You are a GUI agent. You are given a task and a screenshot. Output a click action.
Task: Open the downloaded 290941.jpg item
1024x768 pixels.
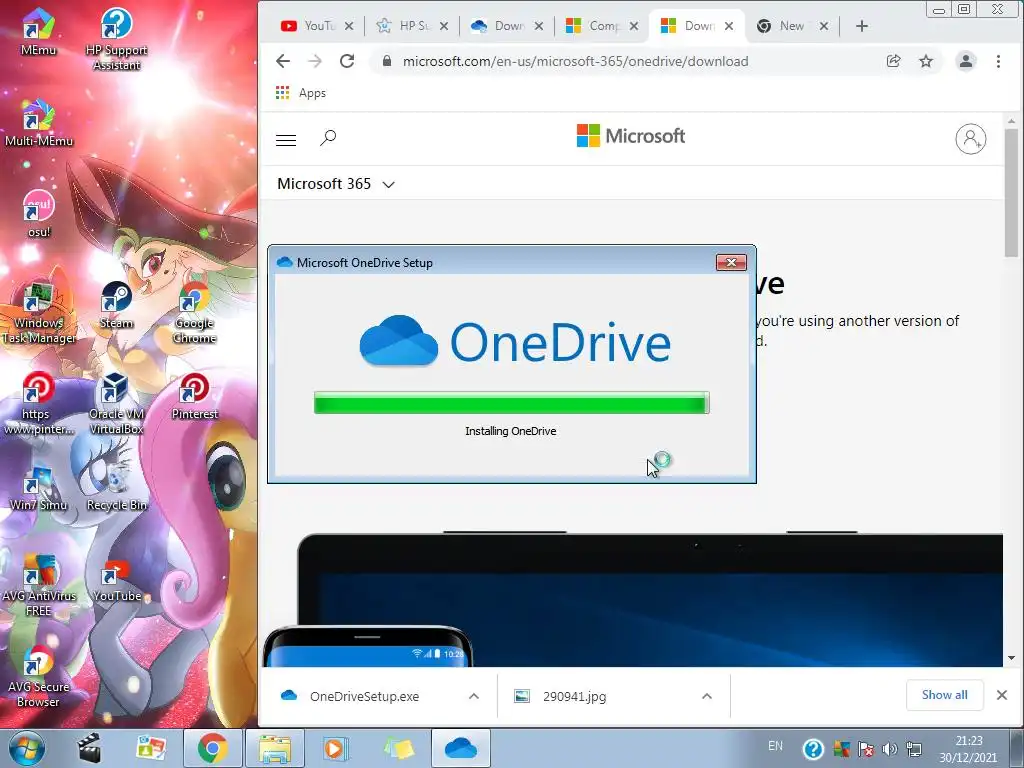pyautogui.click(x=575, y=696)
